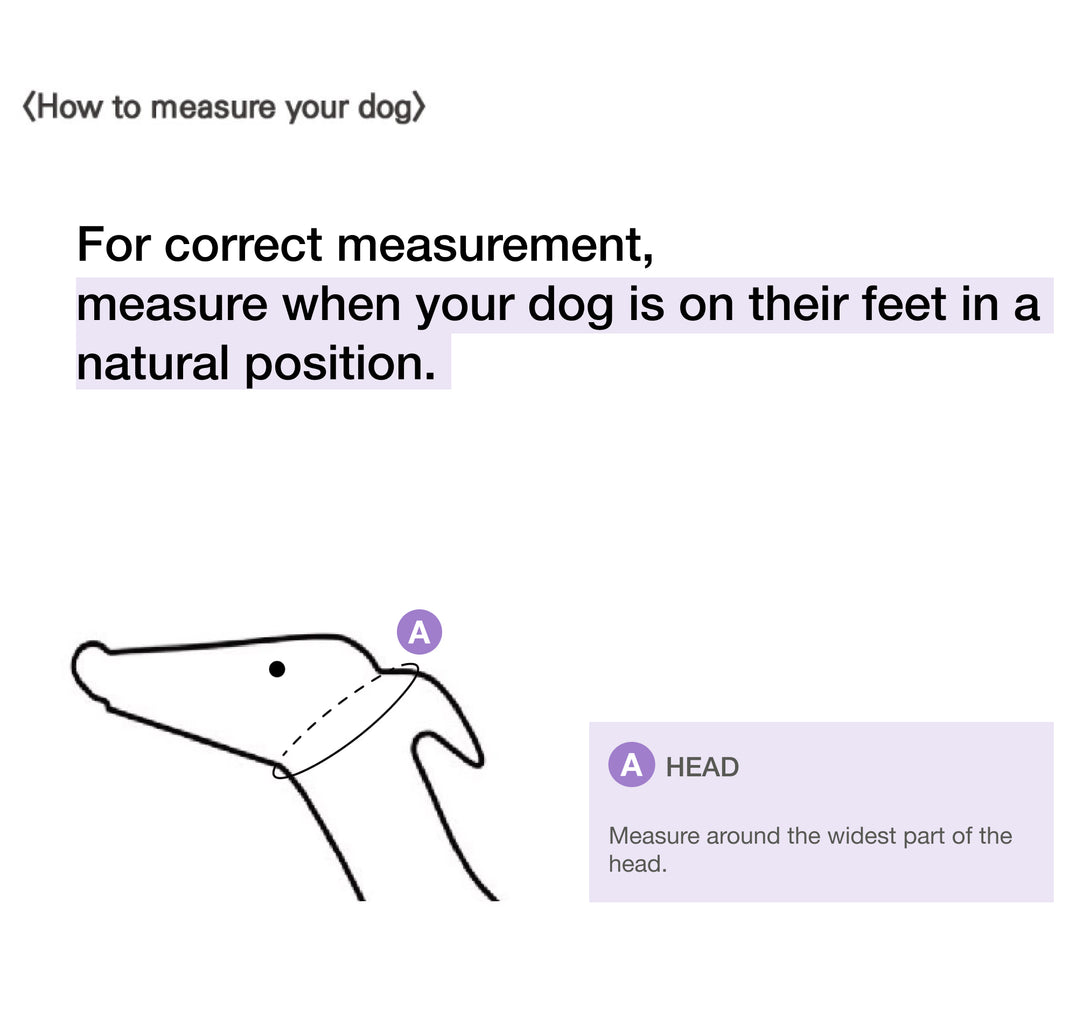Image resolution: width=1090 pixels, height=1015 pixels.
Task: Click the 'For correct measurement,' text line
Action: [x=366, y=244]
